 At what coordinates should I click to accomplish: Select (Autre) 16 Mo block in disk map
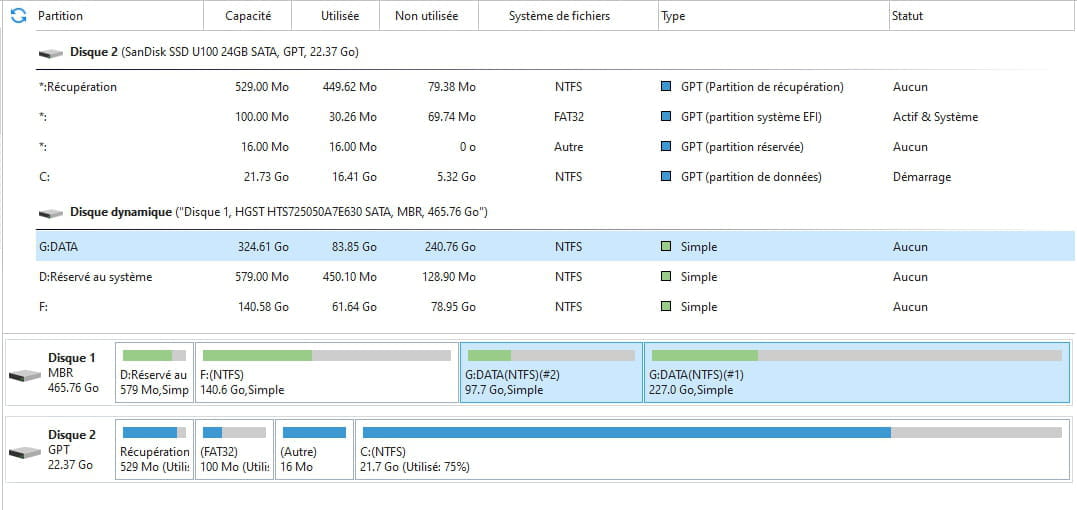315,450
